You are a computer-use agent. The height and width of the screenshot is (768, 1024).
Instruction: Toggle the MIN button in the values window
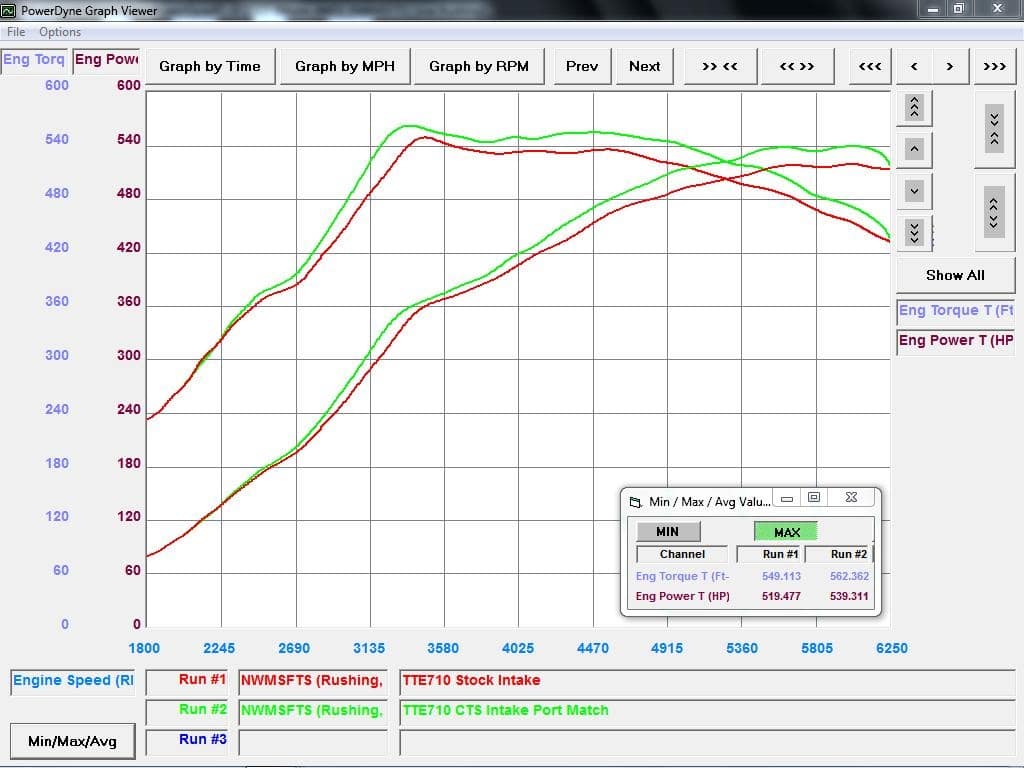click(x=667, y=531)
